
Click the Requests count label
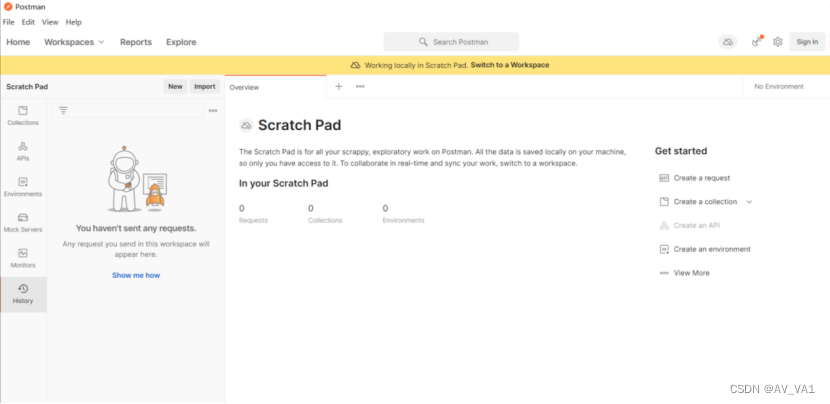pos(254,220)
